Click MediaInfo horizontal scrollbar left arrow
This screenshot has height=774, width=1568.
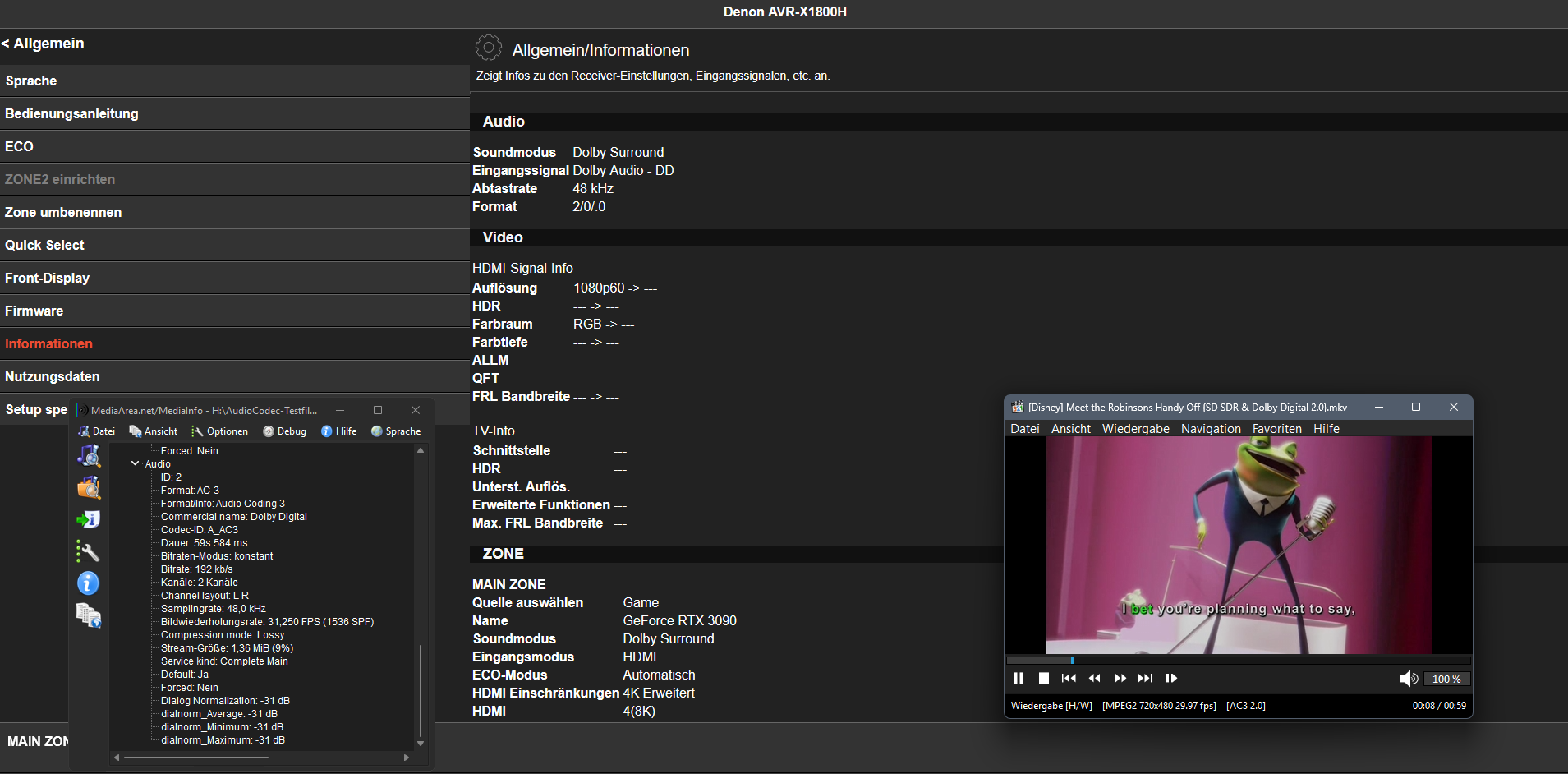(x=117, y=758)
